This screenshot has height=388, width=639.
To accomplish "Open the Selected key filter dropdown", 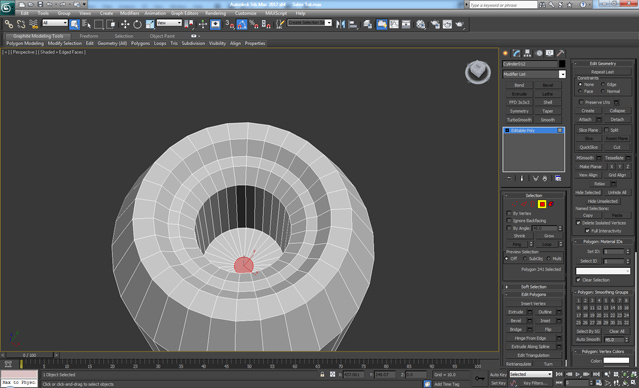I will tap(530, 374).
